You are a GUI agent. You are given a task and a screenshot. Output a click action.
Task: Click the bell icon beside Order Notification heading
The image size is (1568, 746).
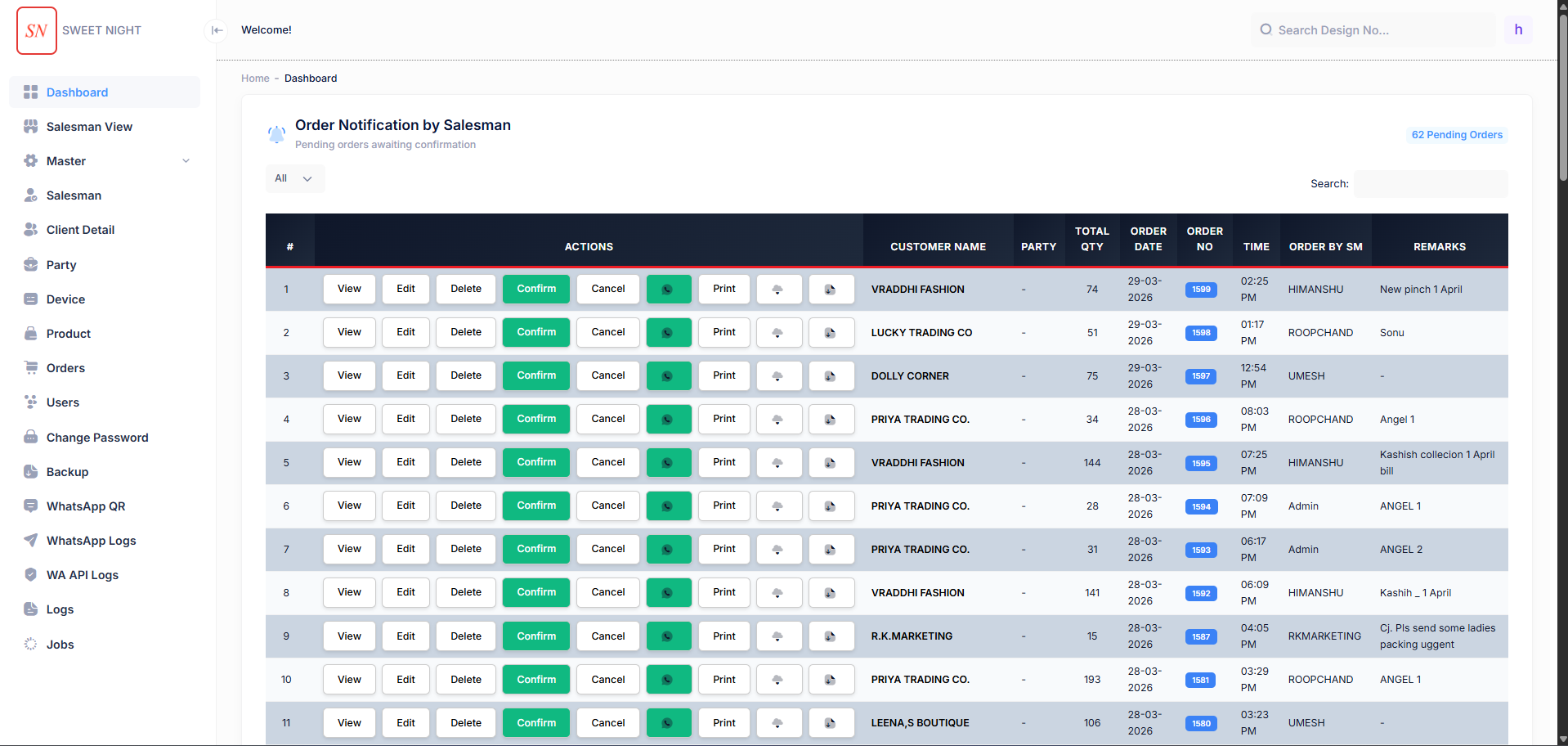[x=276, y=133]
